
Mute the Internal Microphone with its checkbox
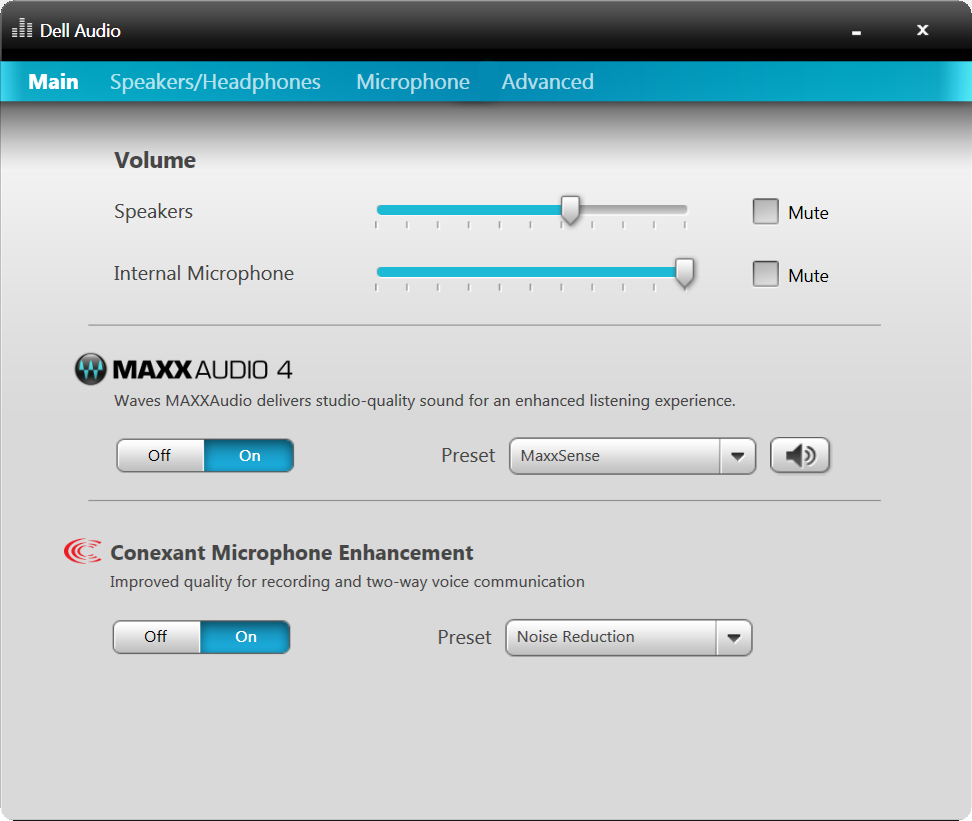pos(766,274)
